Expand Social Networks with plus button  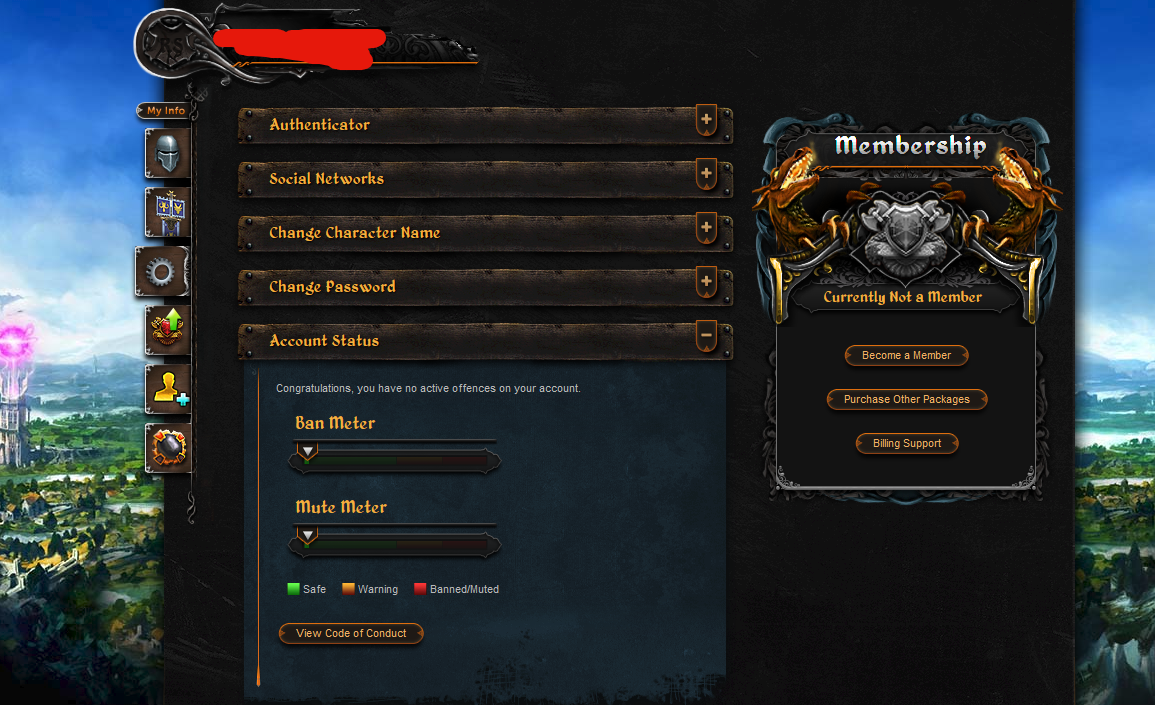[706, 174]
